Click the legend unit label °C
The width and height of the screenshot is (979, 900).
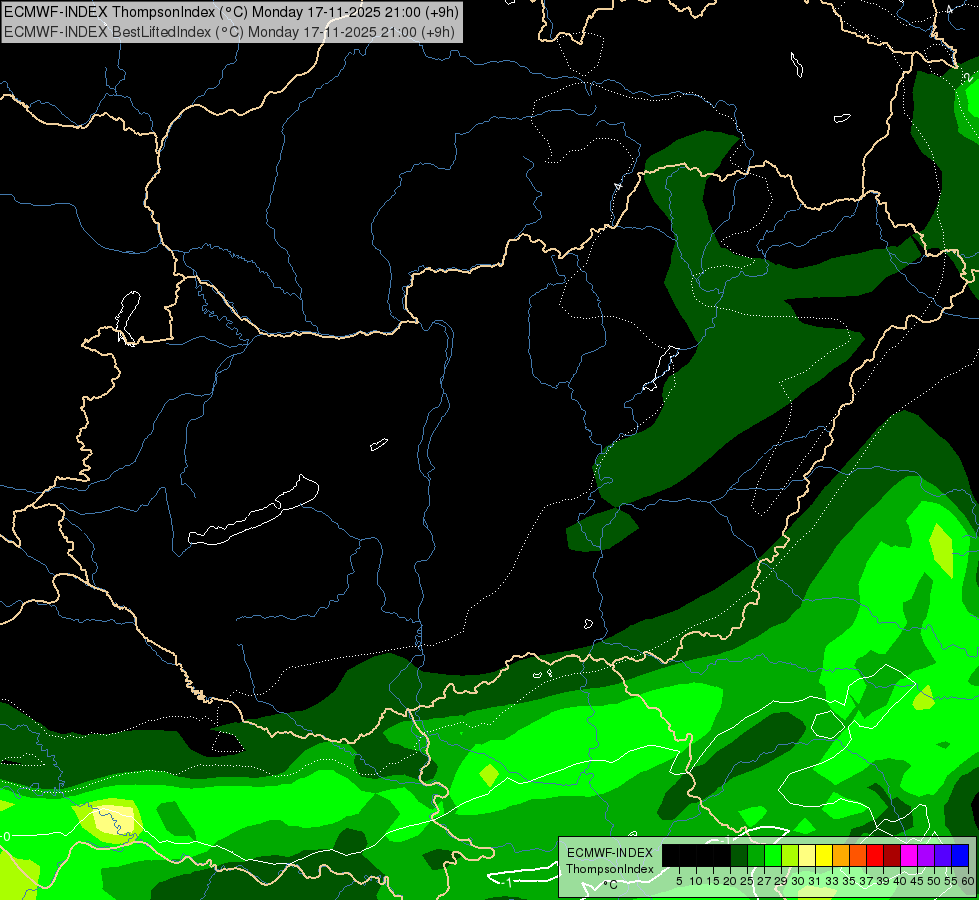click(x=610, y=884)
